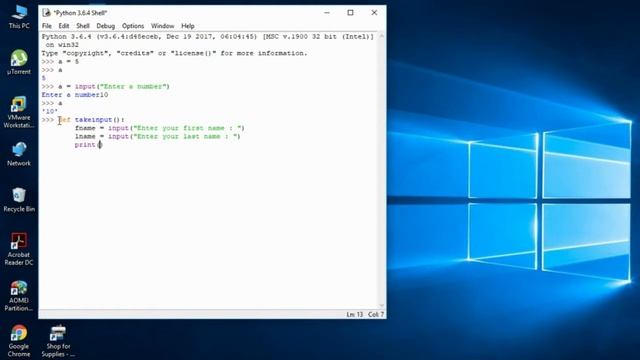Open the Edit menu
Image resolution: width=640 pixels, height=360 pixels.
tap(64, 26)
